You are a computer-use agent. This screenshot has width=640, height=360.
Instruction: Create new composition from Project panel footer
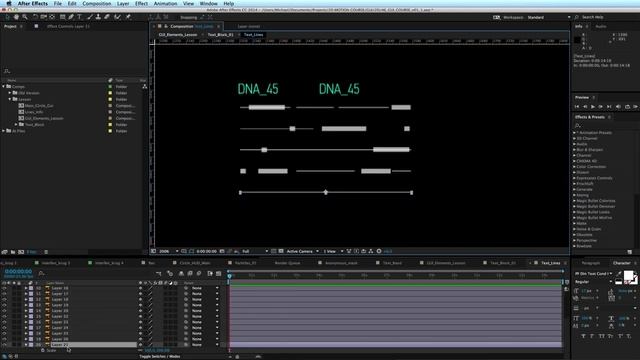point(21,252)
